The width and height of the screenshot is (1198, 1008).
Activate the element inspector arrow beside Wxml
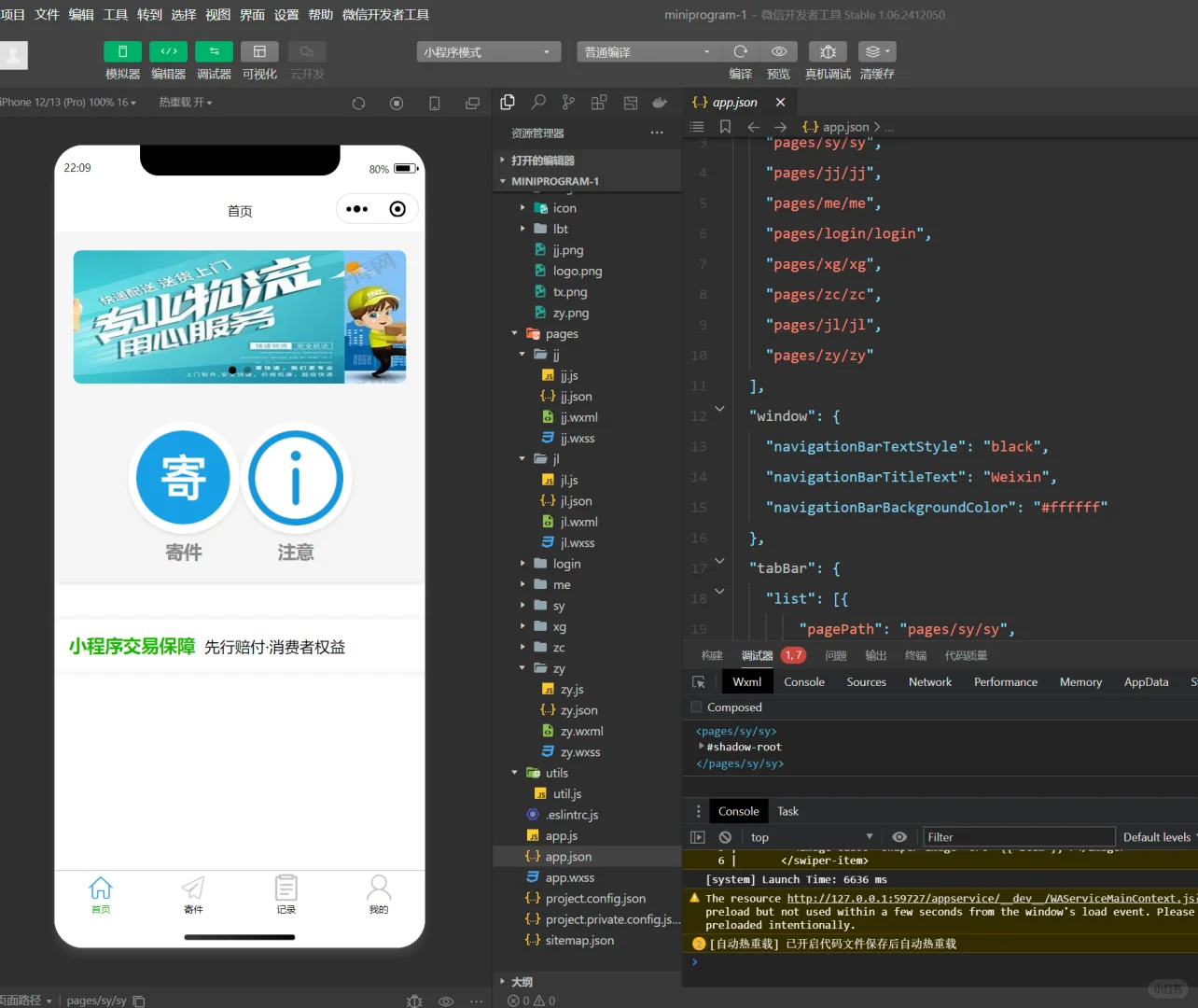(x=699, y=682)
